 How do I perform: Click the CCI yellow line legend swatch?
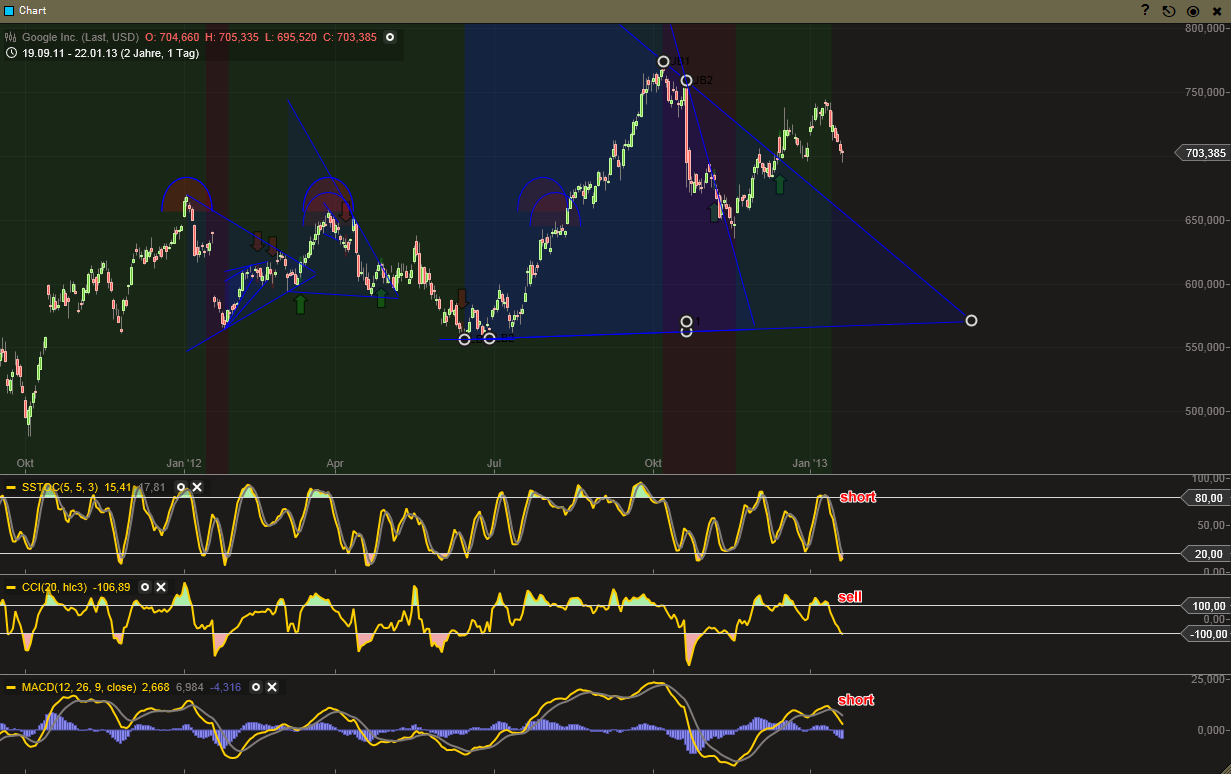[11, 587]
